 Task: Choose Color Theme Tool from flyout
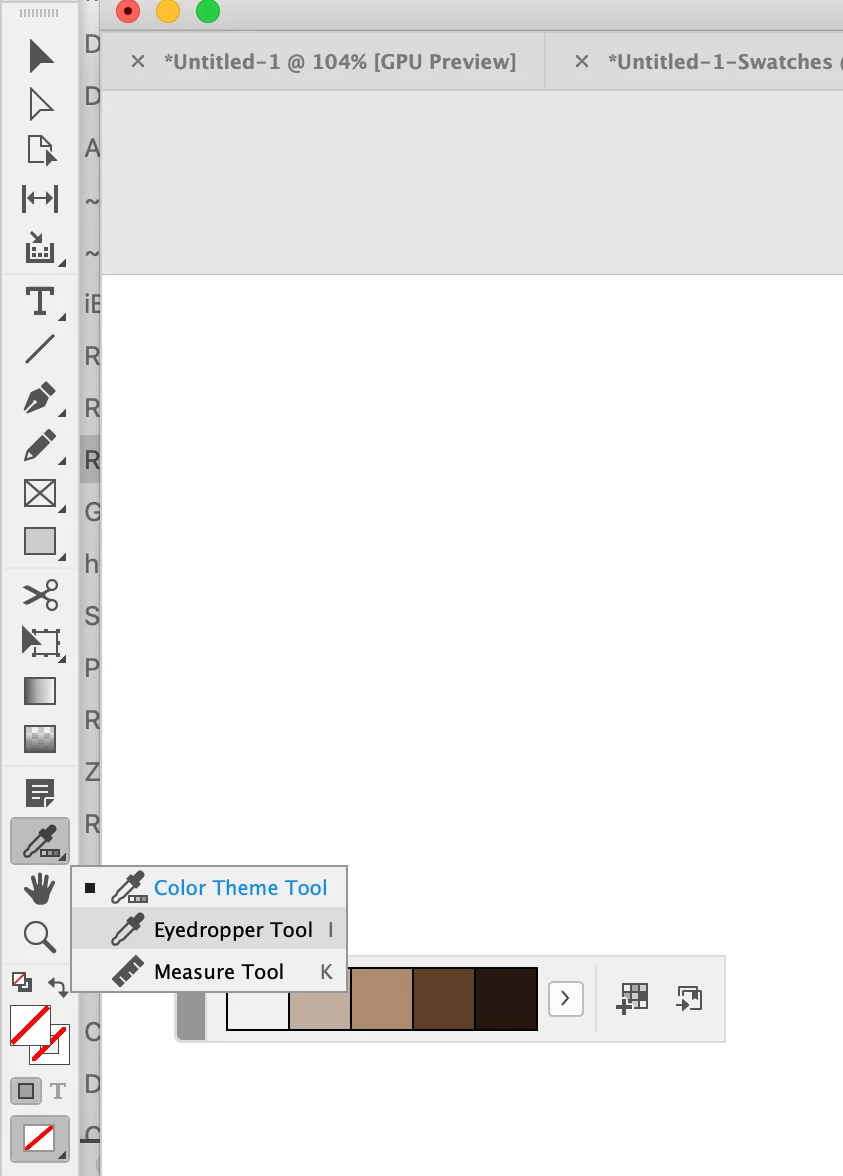(x=209, y=888)
